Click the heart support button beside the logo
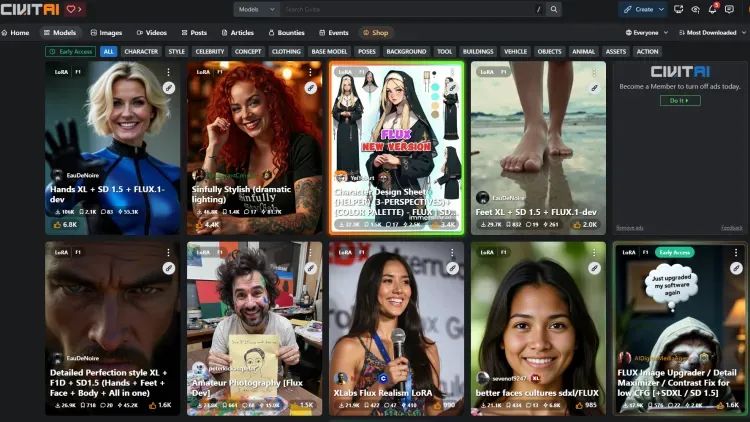 coord(74,9)
